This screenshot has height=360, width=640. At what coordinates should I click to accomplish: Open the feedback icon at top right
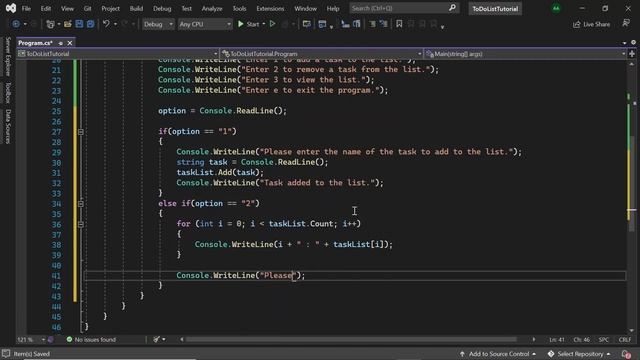click(x=626, y=23)
